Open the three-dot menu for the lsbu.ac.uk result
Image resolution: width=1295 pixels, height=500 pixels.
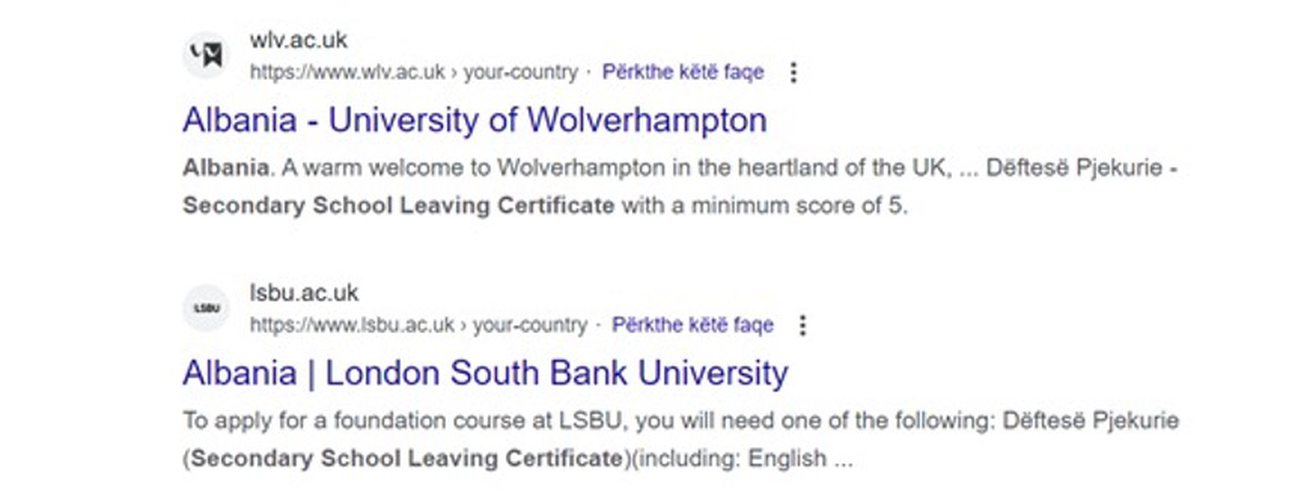click(x=803, y=325)
